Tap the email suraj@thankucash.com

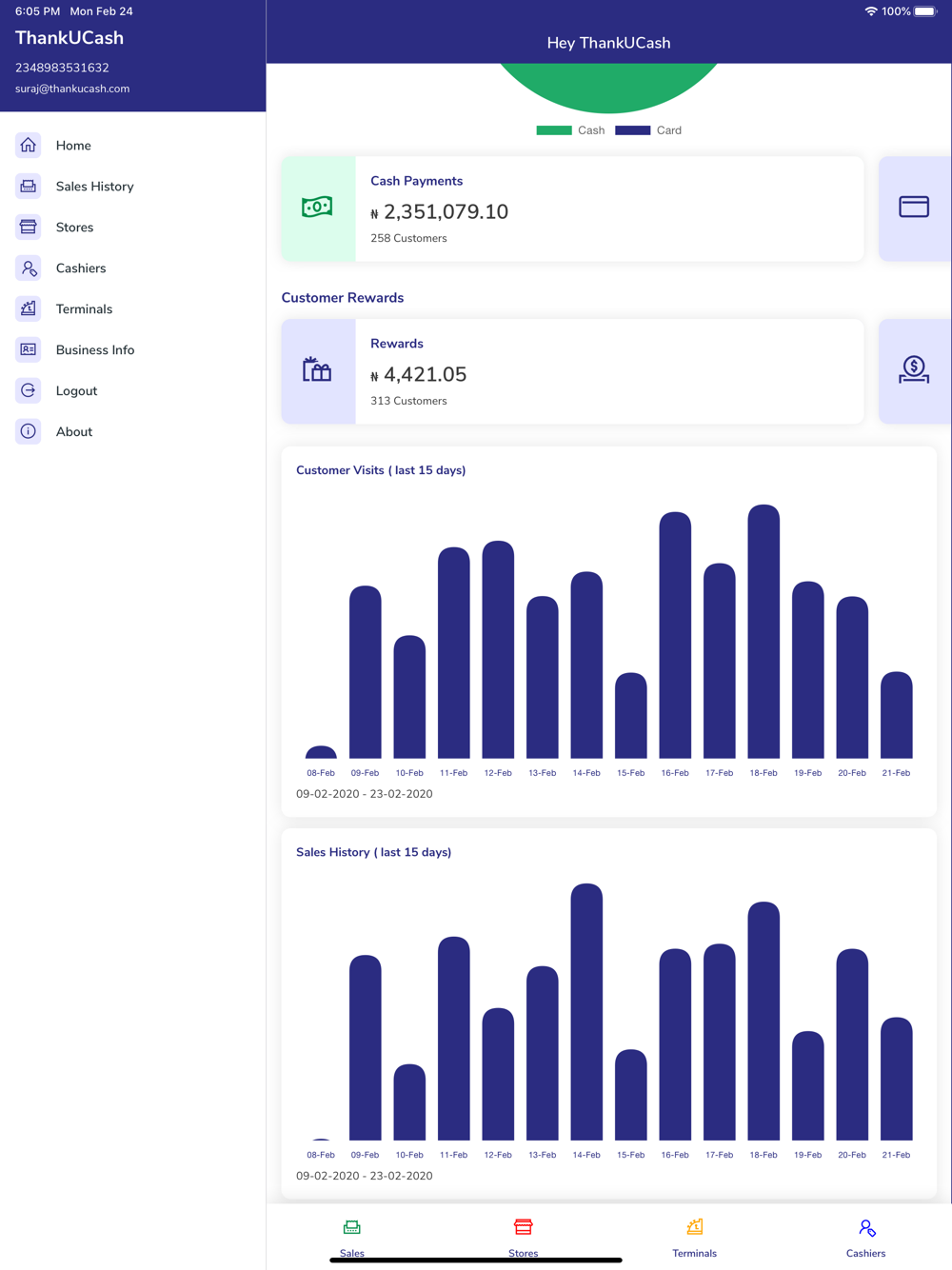point(72,89)
